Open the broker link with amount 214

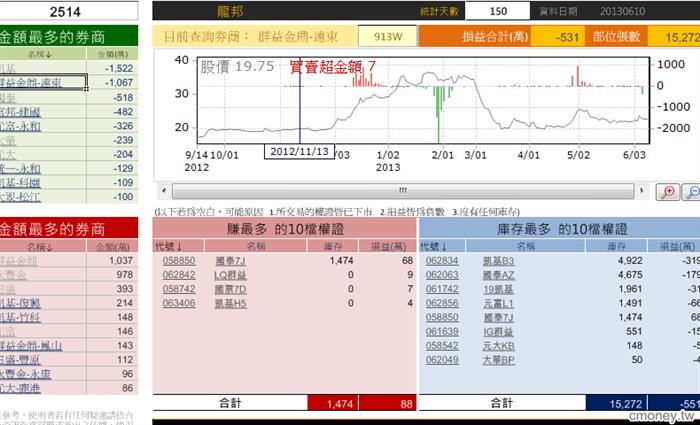pyautogui.click(x=20, y=303)
